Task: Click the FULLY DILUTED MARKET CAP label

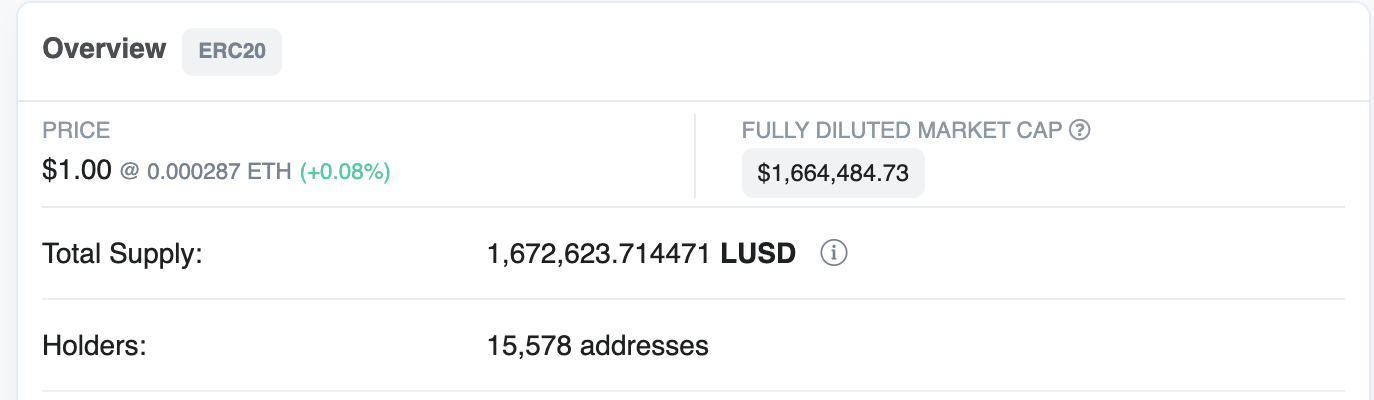Action: coord(902,130)
